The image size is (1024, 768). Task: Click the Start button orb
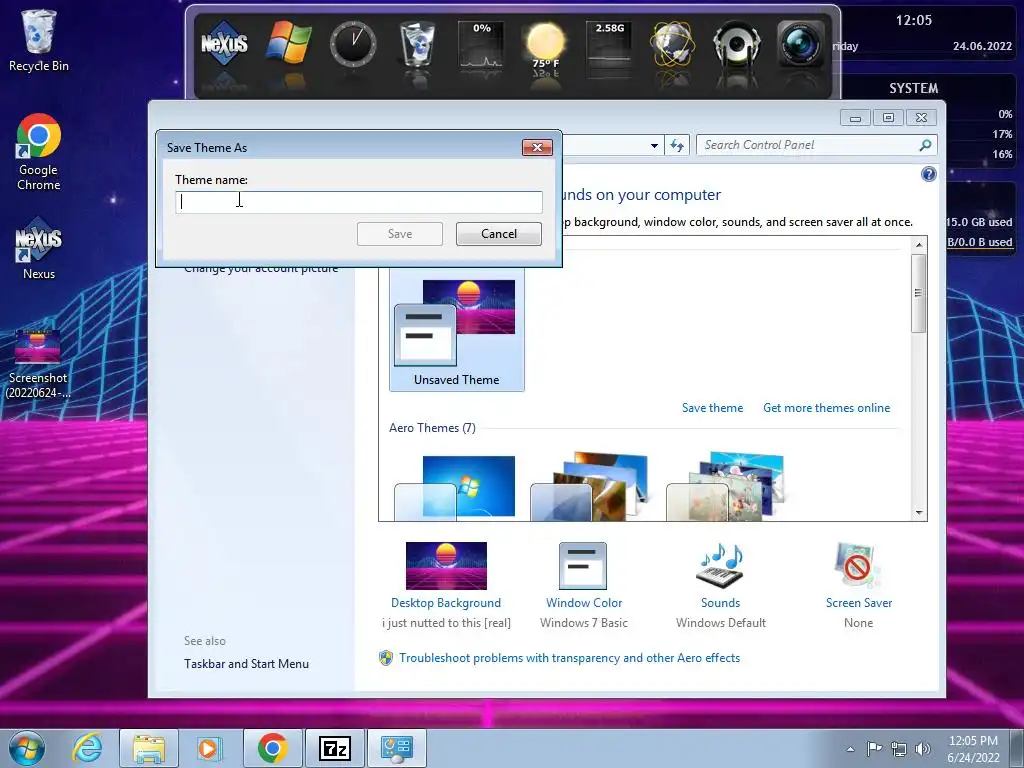coord(26,748)
